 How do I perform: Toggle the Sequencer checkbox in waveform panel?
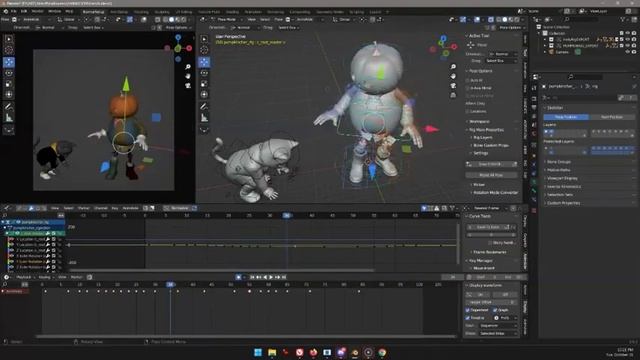(x=468, y=310)
